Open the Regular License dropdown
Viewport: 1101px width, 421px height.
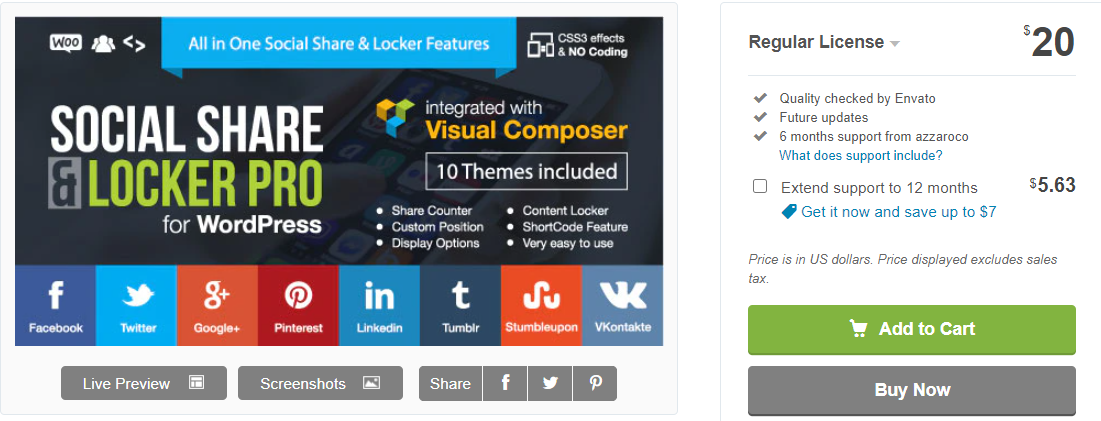(824, 42)
